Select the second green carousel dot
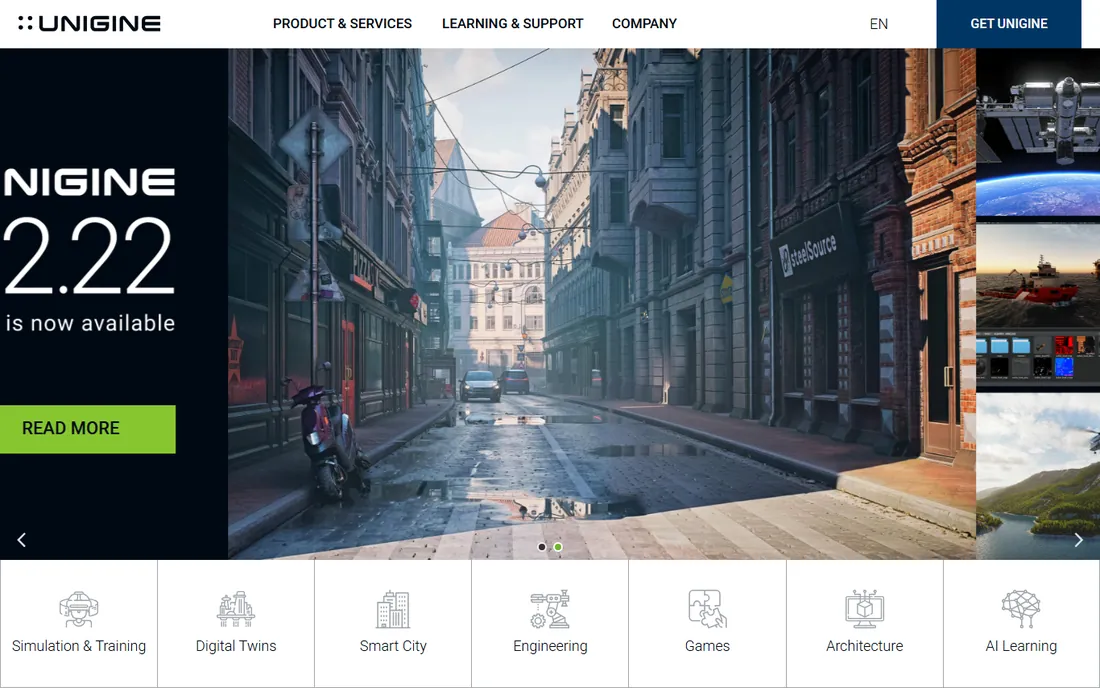This screenshot has height=688, width=1100. (558, 546)
